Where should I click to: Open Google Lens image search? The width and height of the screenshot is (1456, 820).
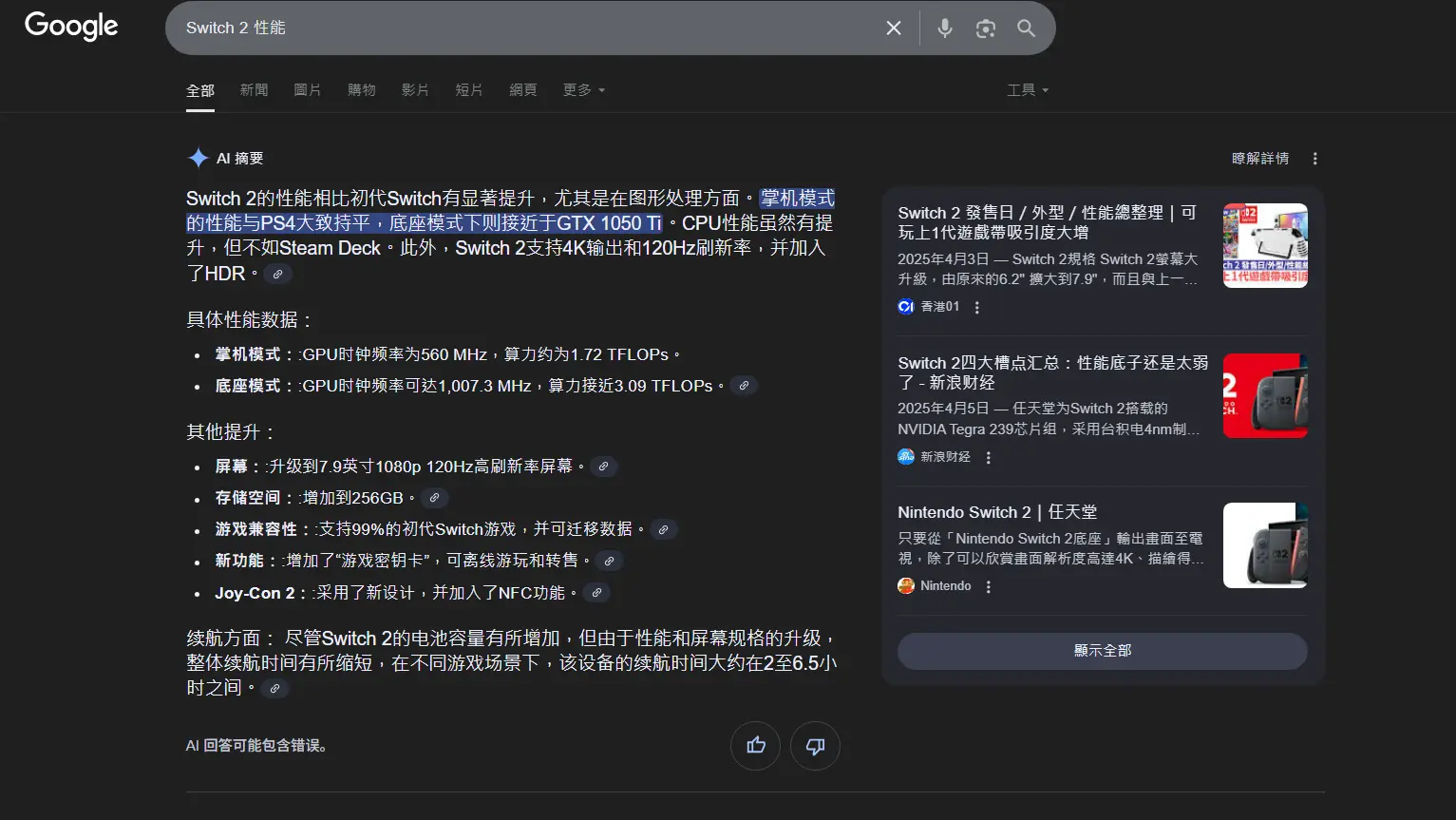(x=985, y=28)
